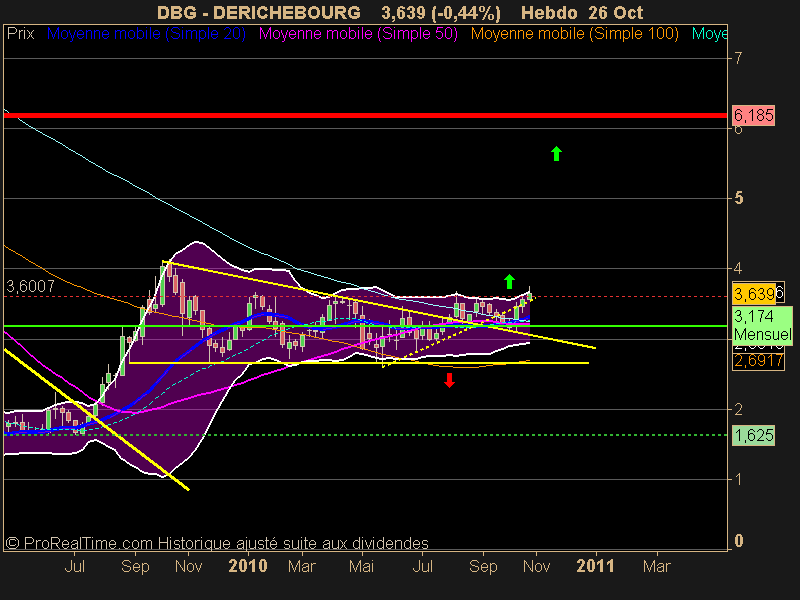
Task: Click the Nov label next to 2011
Action: [x=536, y=566]
